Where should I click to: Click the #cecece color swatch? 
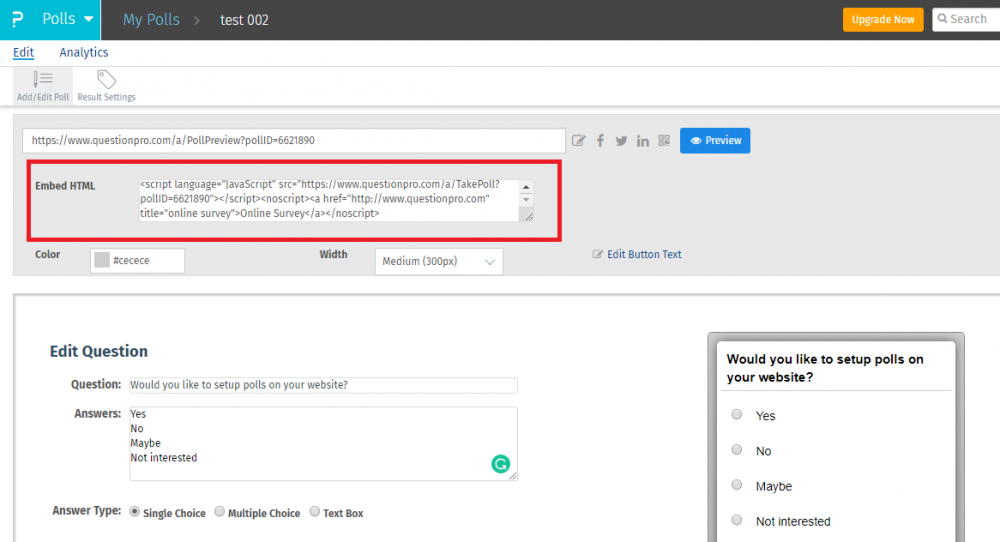tap(101, 260)
